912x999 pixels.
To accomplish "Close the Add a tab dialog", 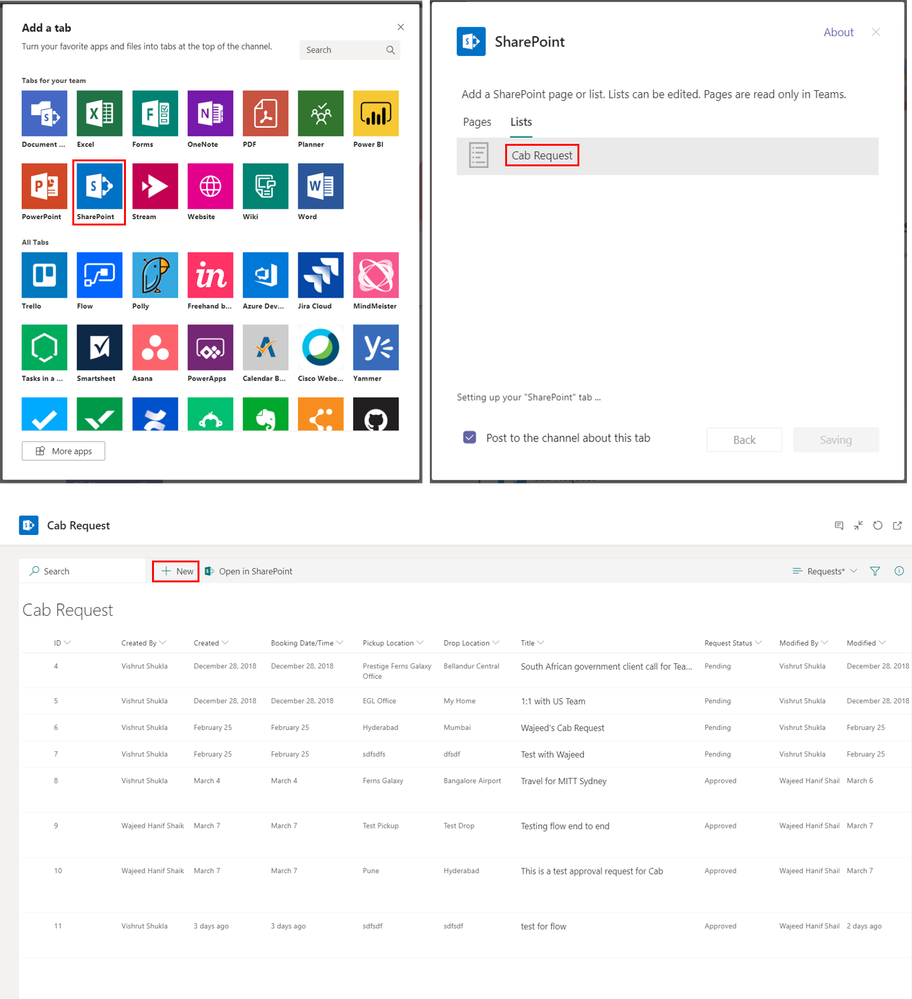I will (x=400, y=27).
